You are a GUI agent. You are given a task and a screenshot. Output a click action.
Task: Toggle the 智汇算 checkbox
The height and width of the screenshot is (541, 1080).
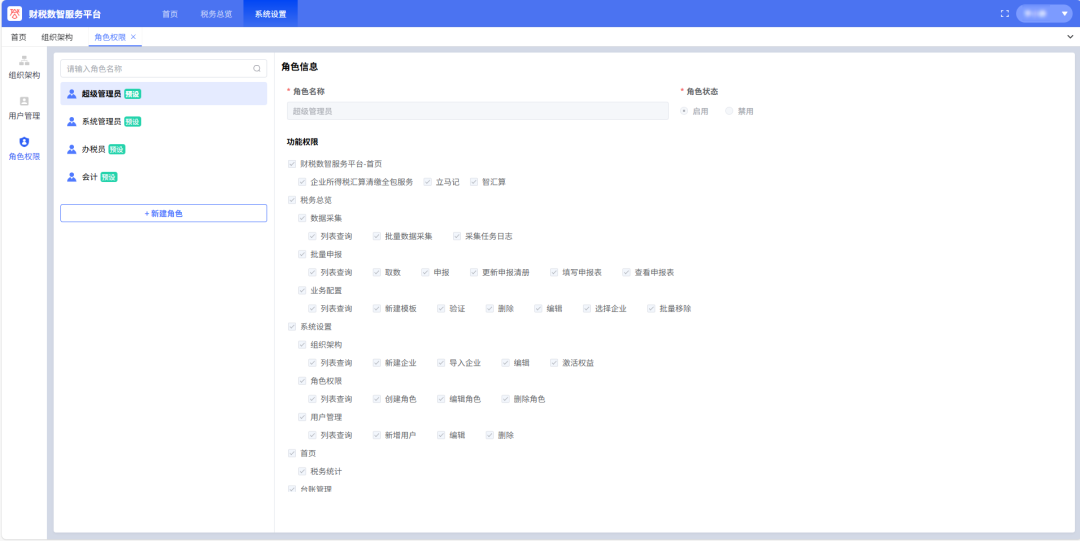[x=473, y=182]
